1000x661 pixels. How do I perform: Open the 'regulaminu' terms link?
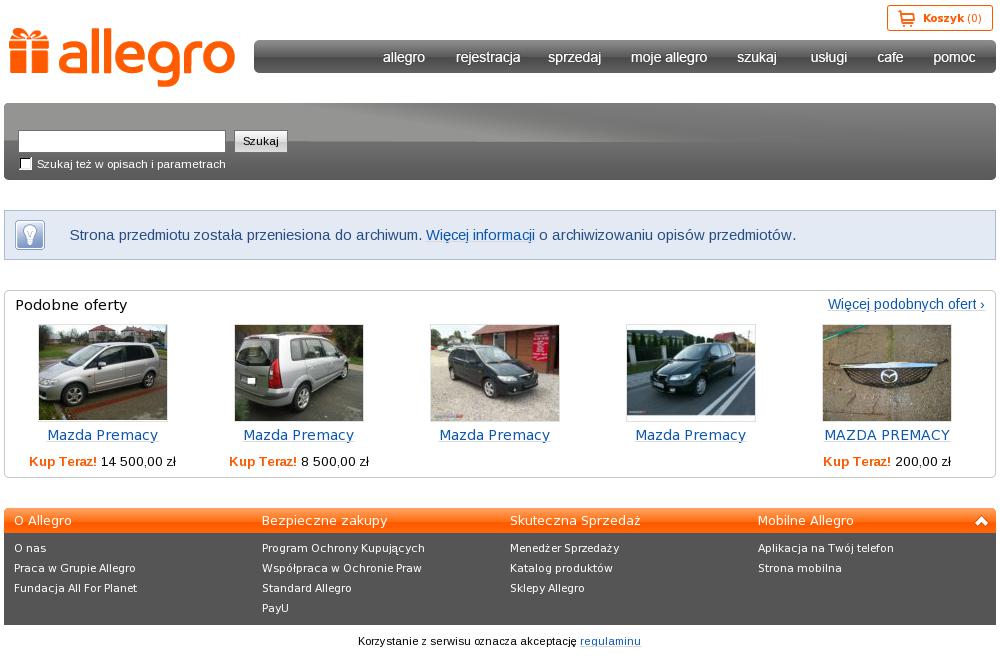click(610, 641)
